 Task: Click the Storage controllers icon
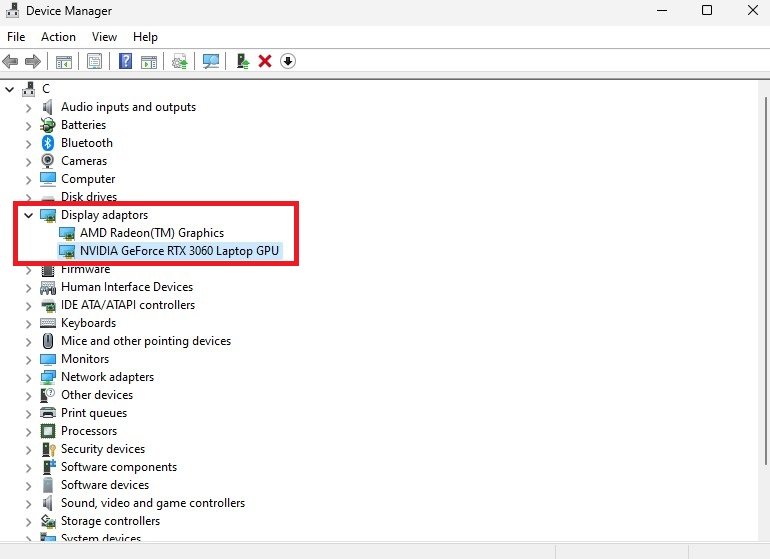[48, 521]
